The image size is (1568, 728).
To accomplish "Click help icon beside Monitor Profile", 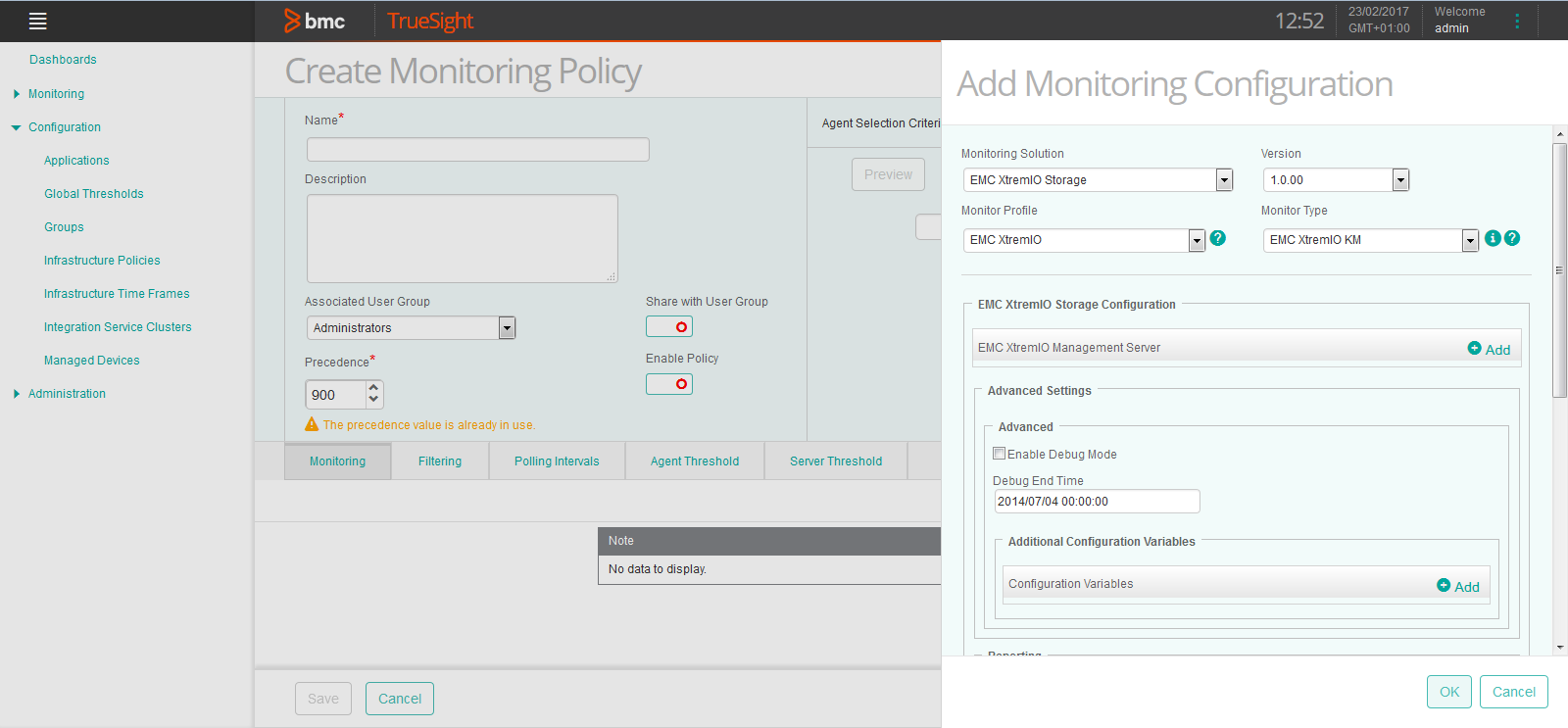I will point(1218,238).
